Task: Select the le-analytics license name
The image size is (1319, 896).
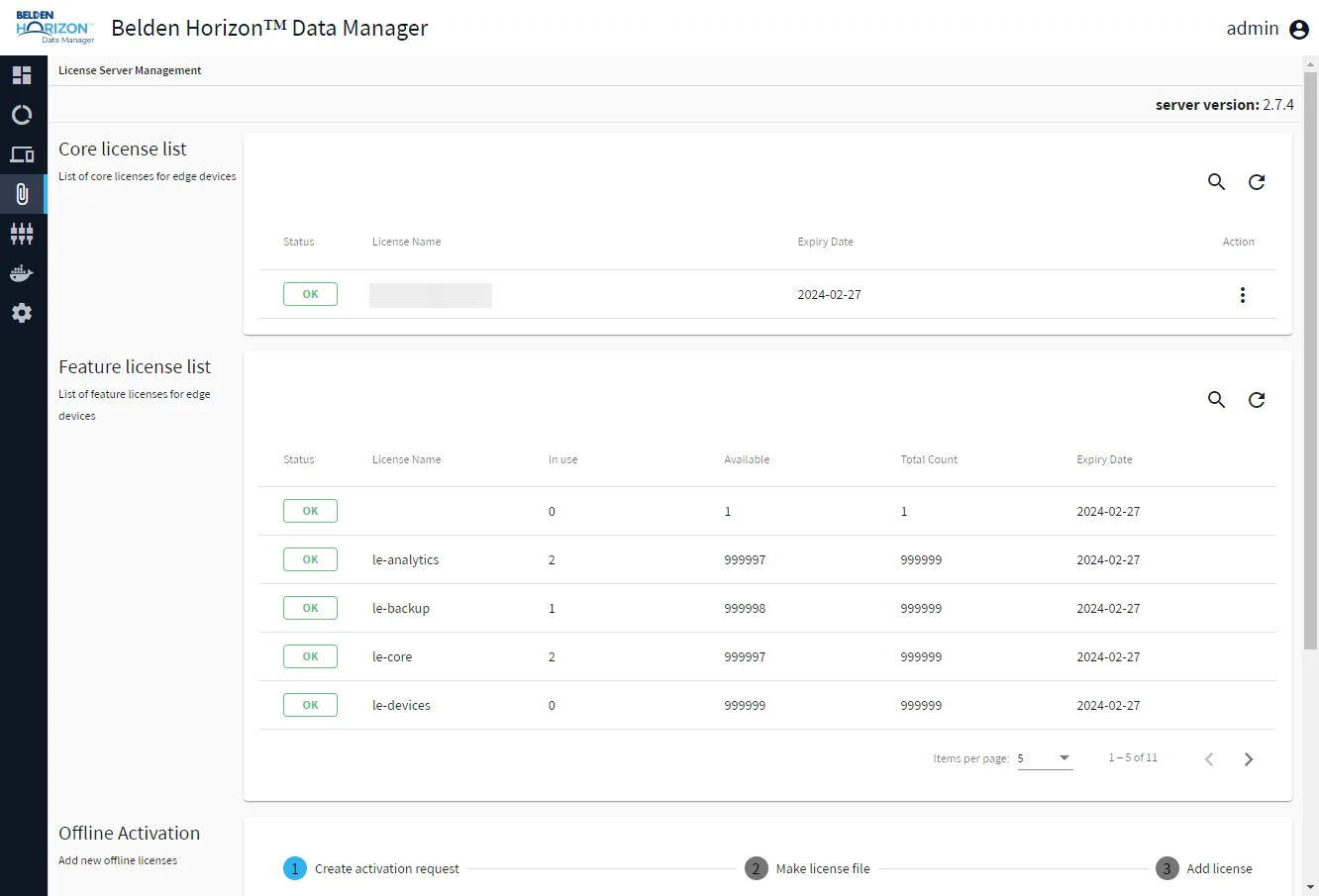Action: pyautogui.click(x=405, y=559)
